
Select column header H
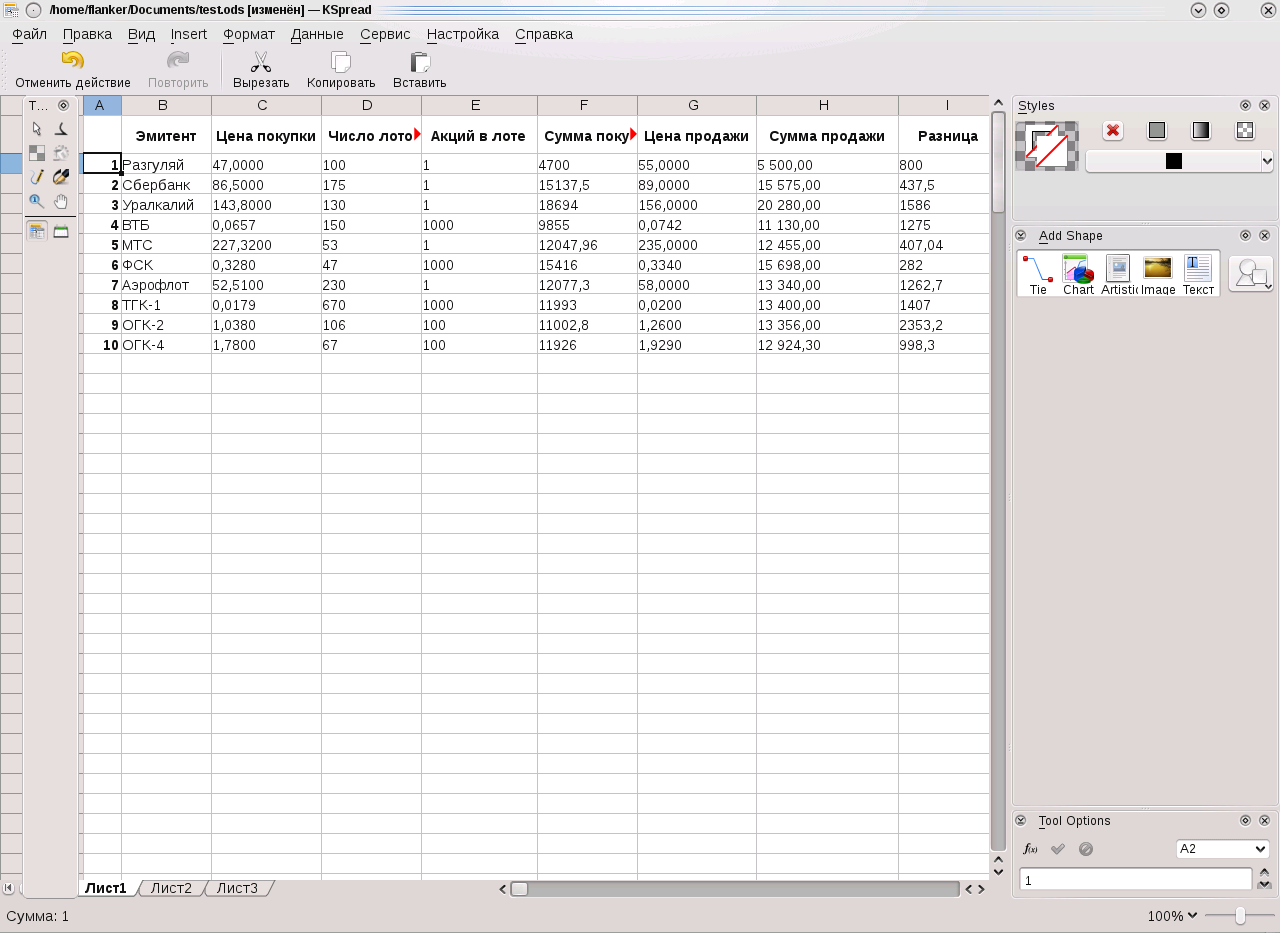click(x=827, y=105)
